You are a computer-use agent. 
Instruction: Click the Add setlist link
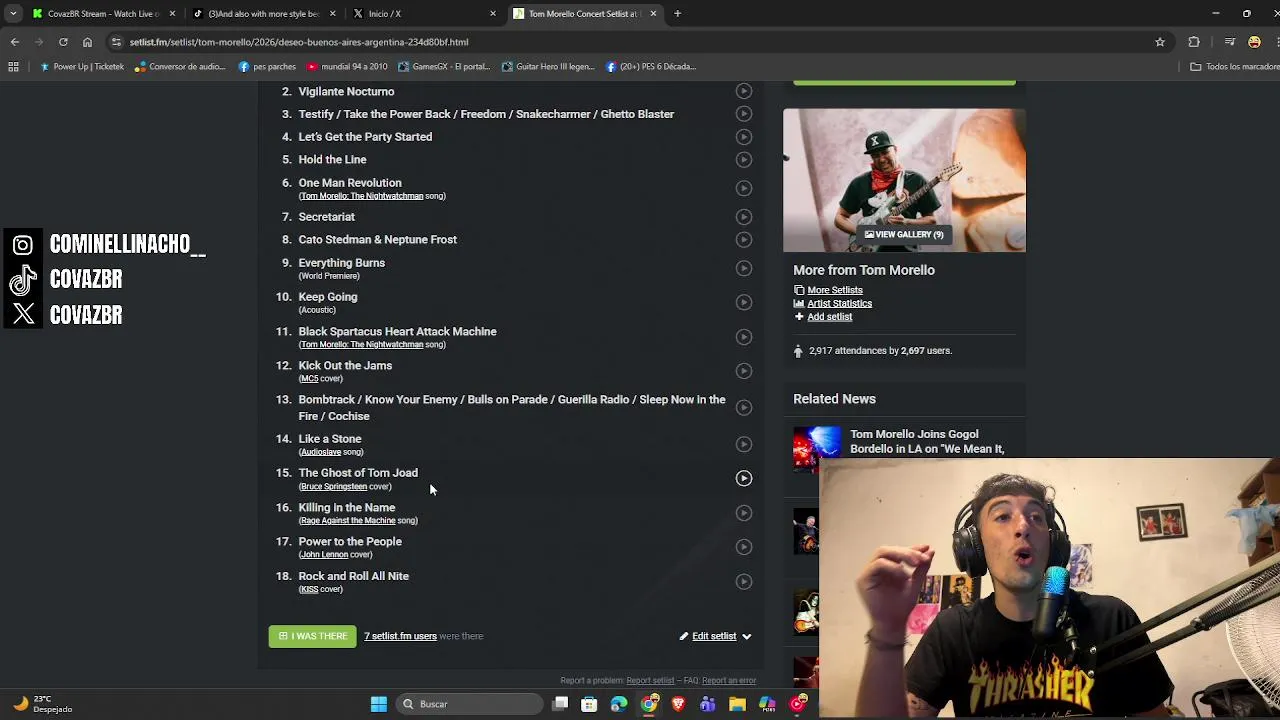click(x=830, y=316)
